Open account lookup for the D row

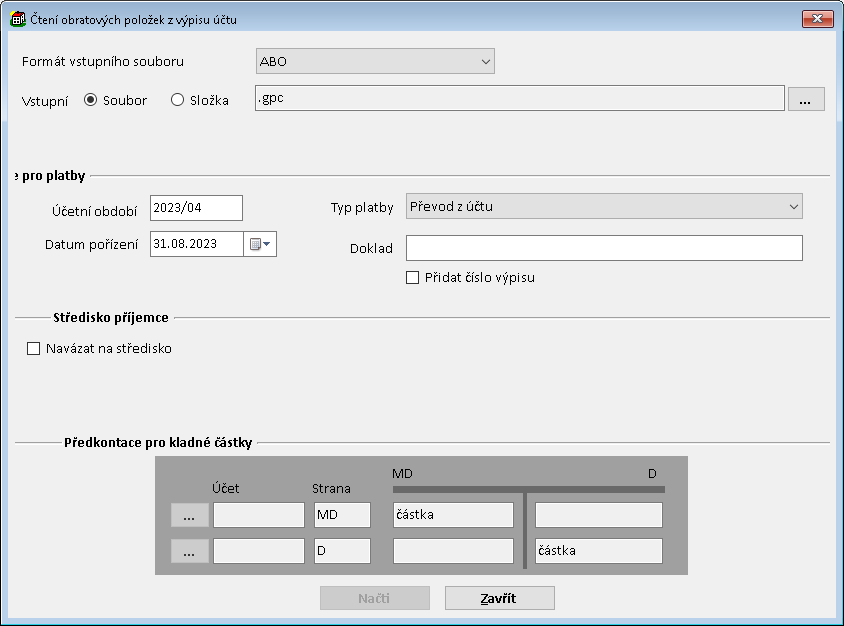tap(189, 551)
